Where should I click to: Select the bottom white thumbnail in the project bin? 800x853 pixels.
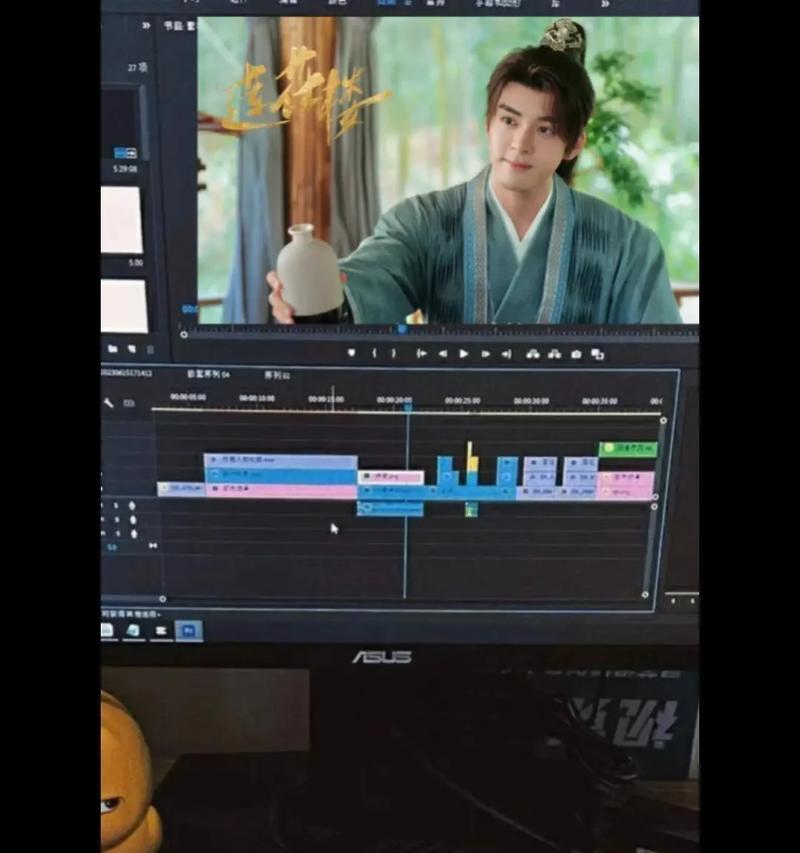click(124, 306)
